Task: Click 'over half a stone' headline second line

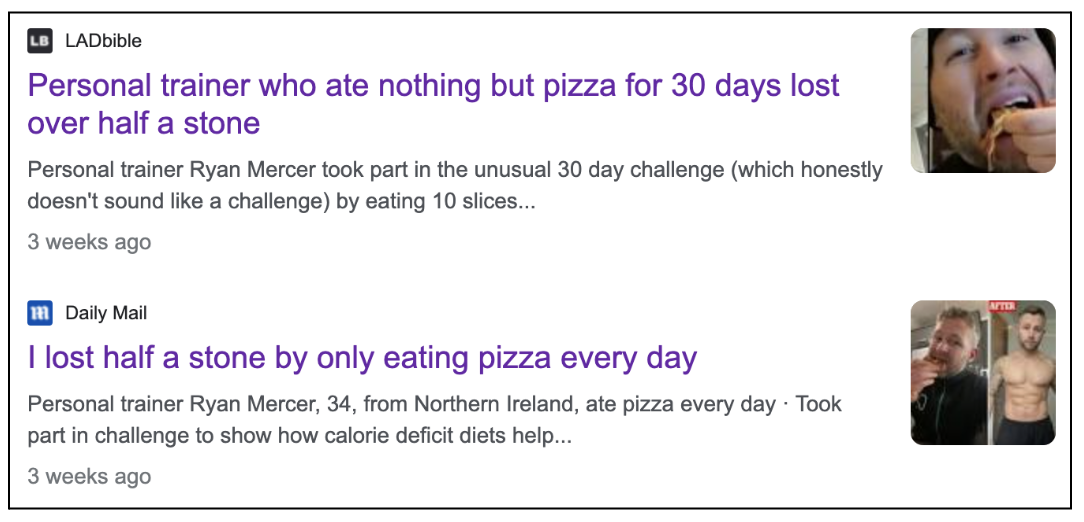Action: coord(144,124)
